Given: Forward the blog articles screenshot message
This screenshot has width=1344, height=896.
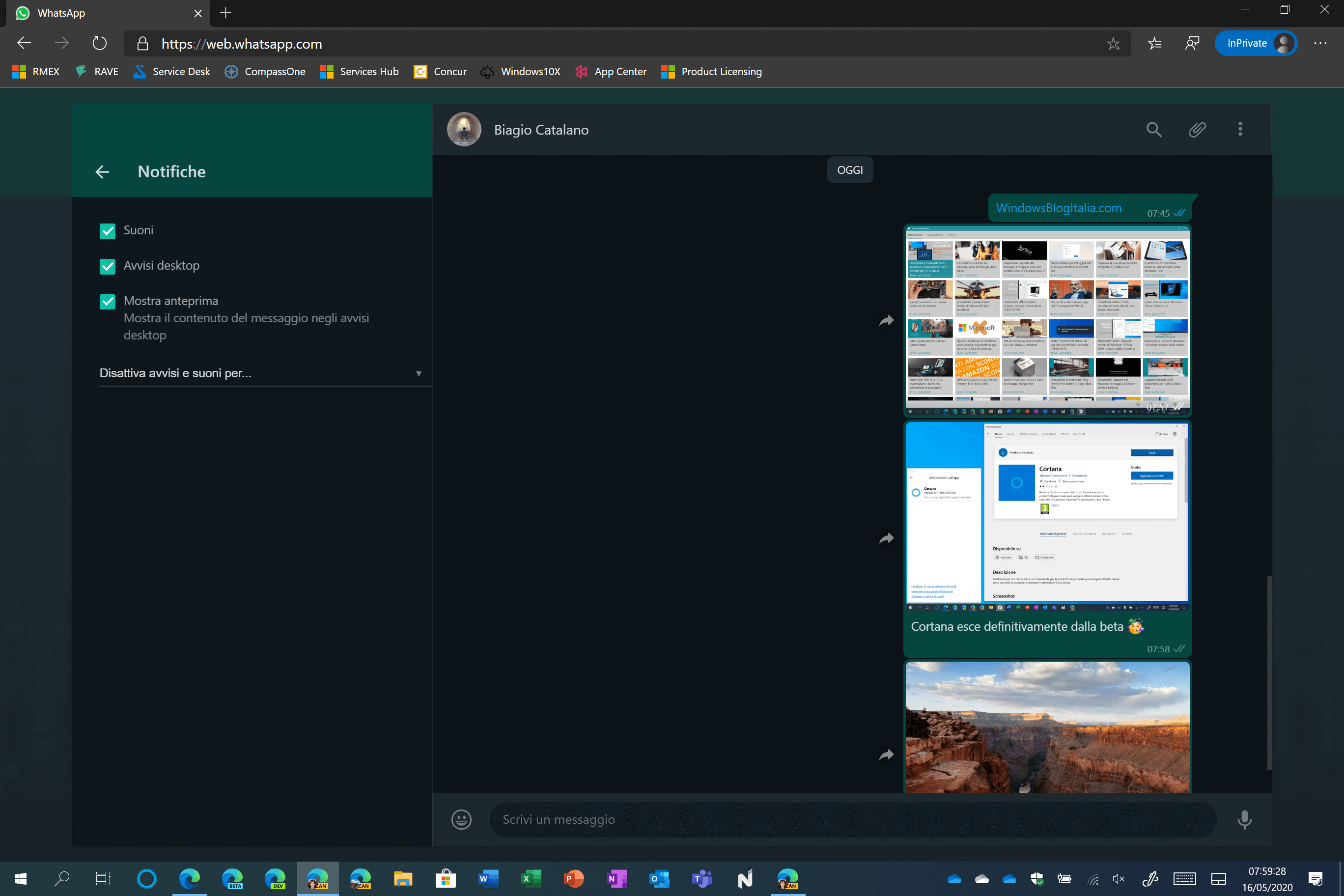Looking at the screenshot, I should pyautogui.click(x=886, y=320).
